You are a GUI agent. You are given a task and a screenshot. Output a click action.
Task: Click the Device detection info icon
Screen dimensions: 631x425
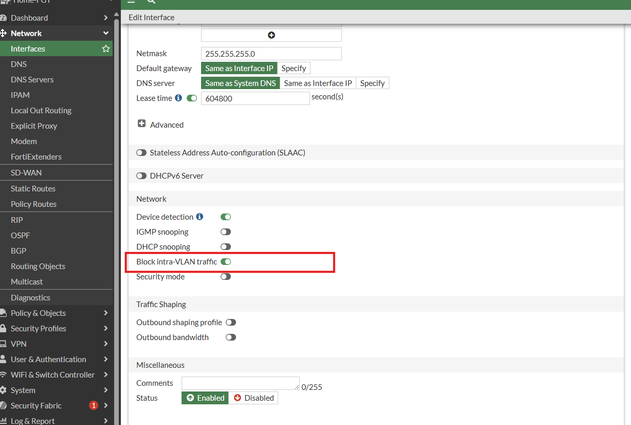tap(200, 217)
